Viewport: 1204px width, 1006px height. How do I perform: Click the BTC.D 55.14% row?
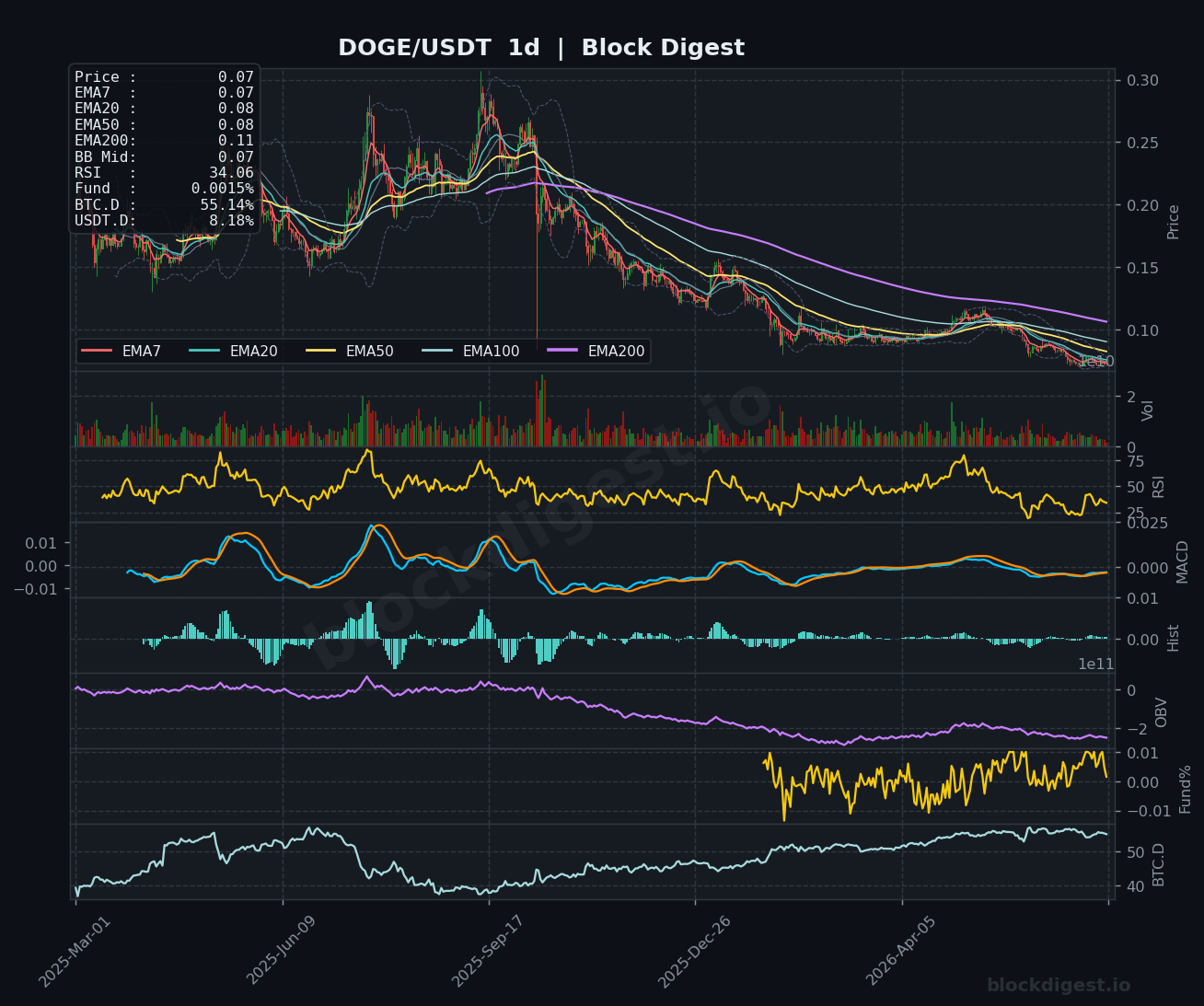164,204
